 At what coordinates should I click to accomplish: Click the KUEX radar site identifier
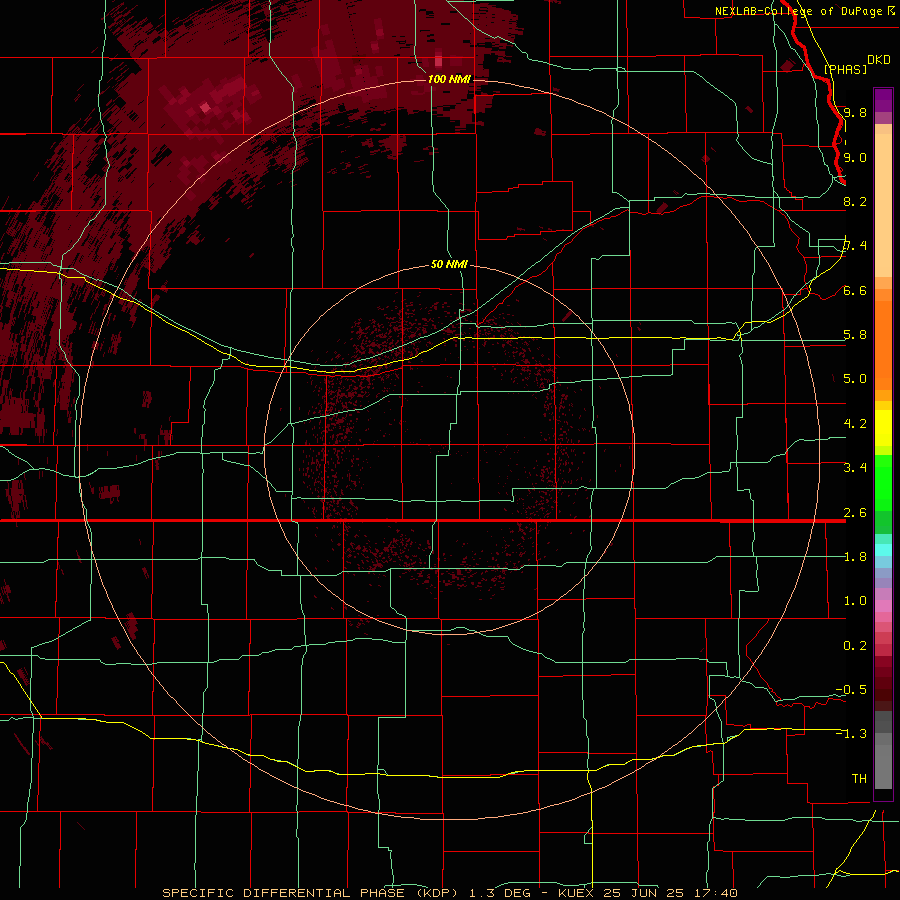577,893
